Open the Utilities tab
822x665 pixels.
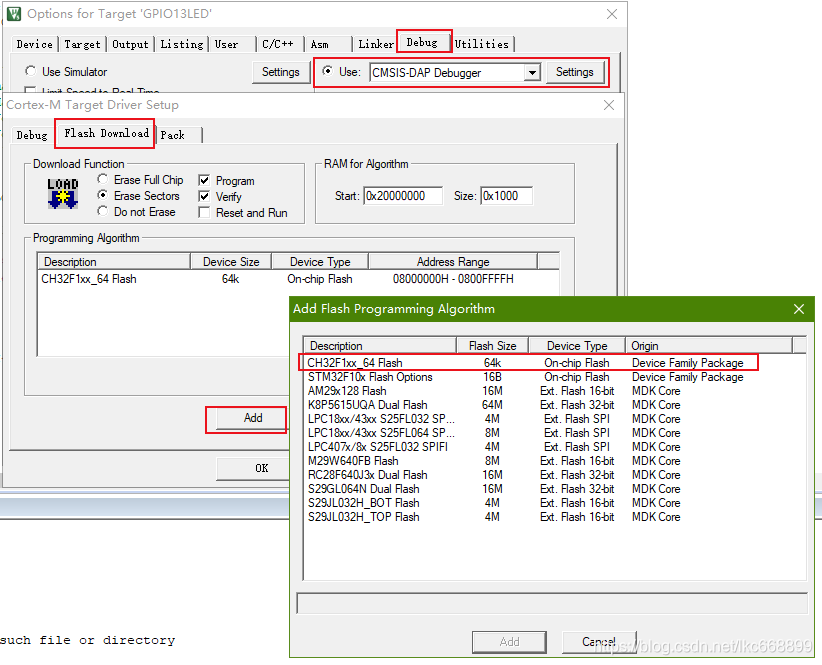tap(482, 44)
